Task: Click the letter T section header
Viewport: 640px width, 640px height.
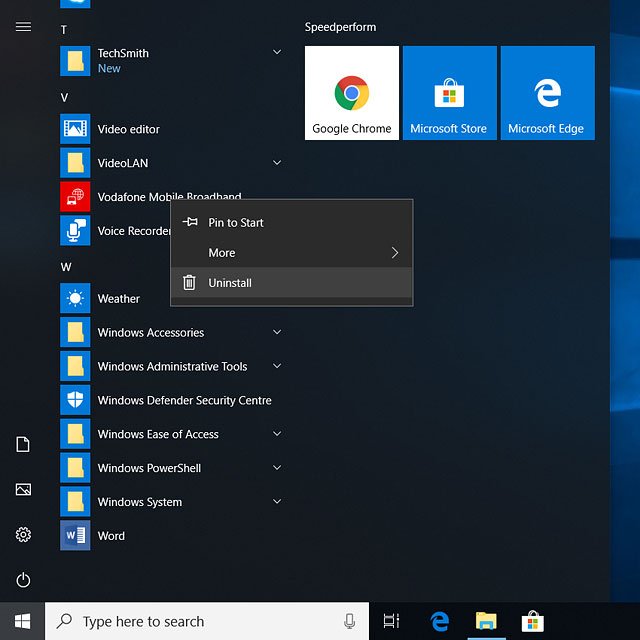Action: [x=64, y=30]
